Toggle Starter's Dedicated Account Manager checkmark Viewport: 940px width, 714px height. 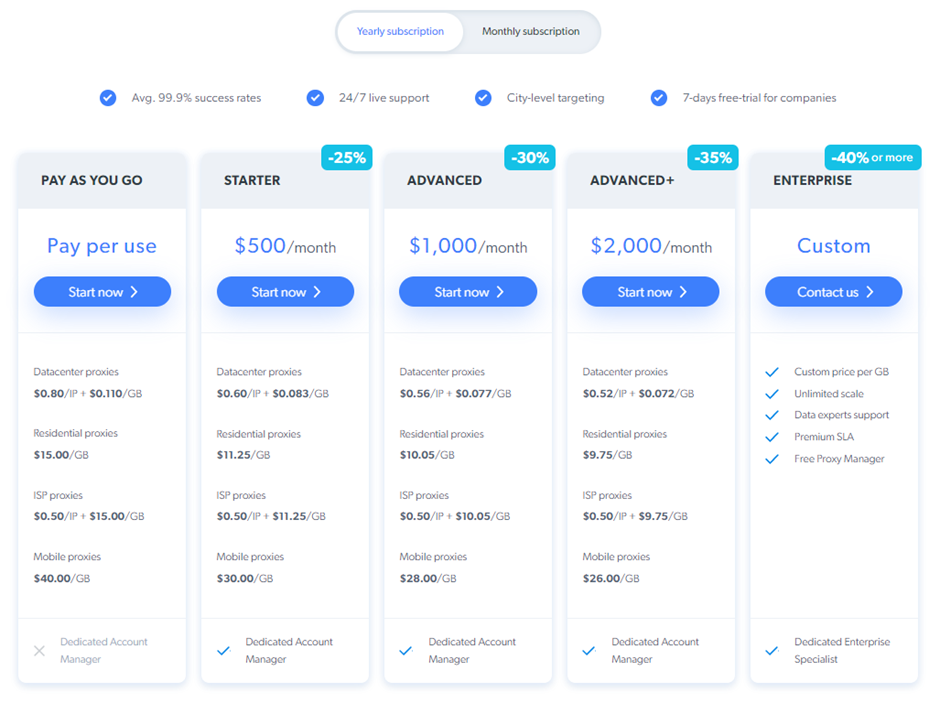[x=223, y=649]
